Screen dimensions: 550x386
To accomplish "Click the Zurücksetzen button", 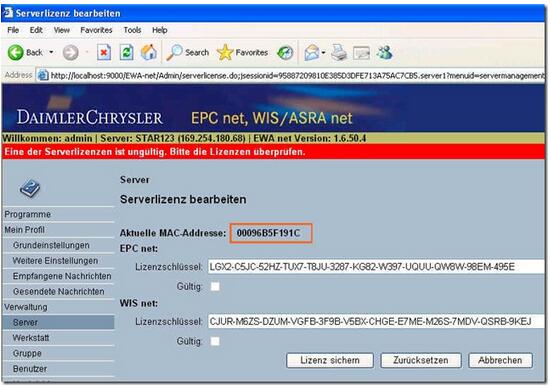I will (x=421, y=360).
